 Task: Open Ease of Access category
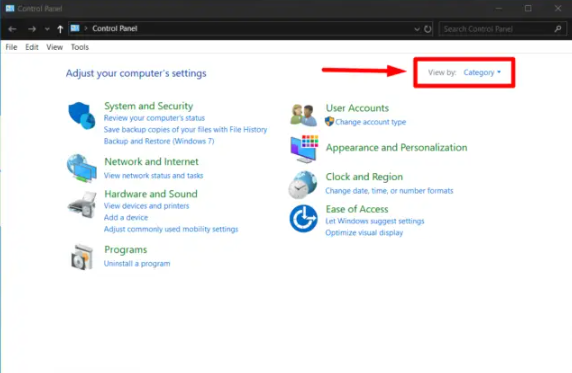click(x=357, y=209)
